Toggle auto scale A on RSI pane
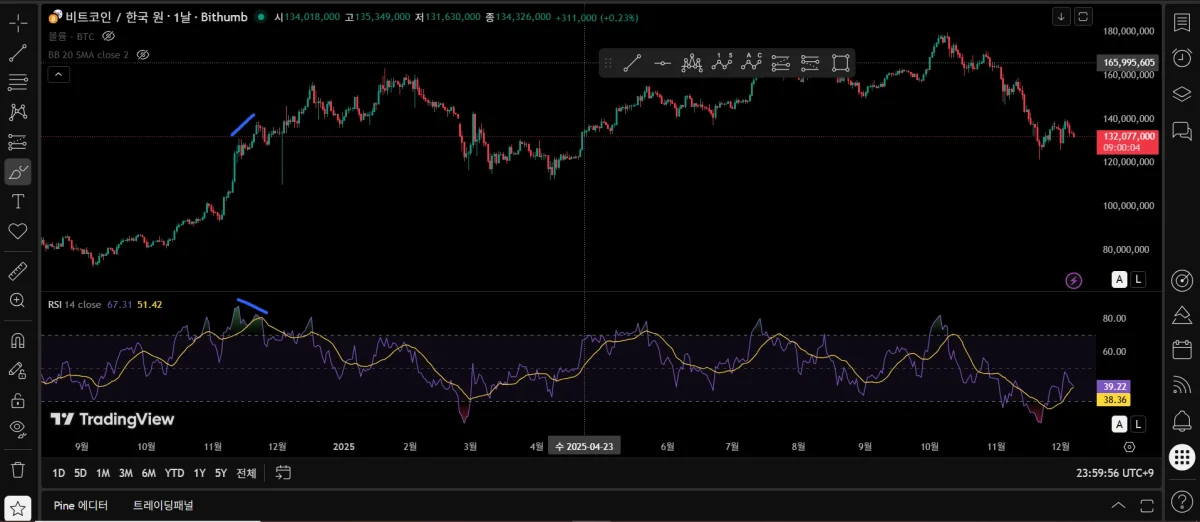Image resolution: width=1200 pixels, height=522 pixels. (x=1120, y=425)
